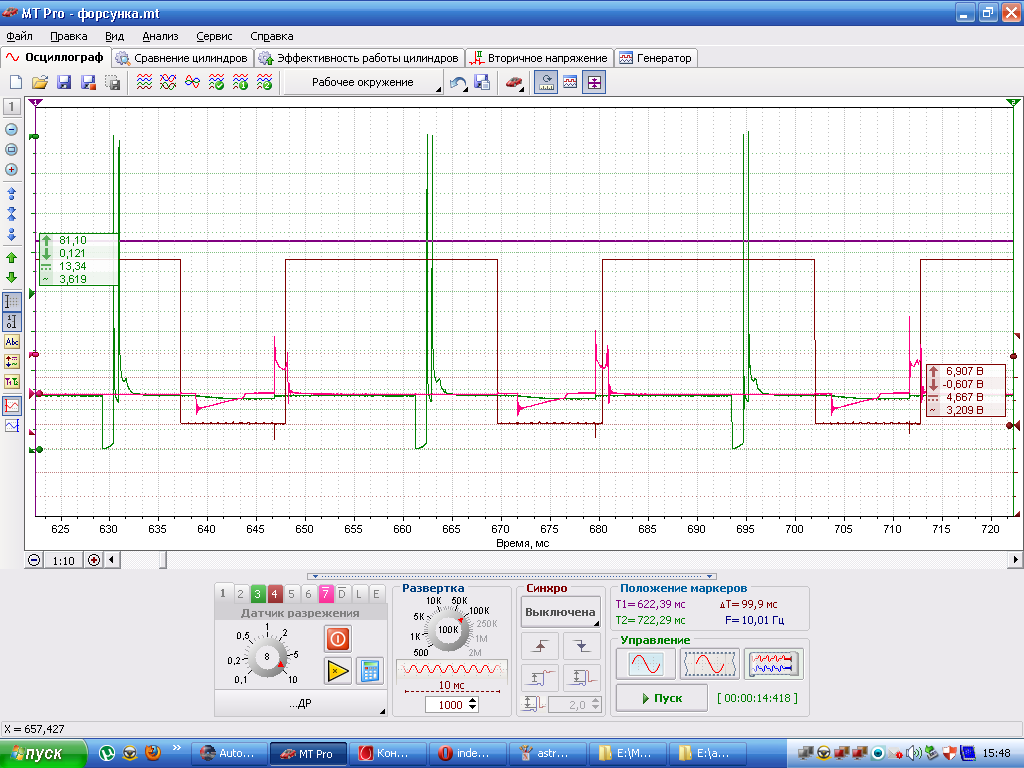
Task: Click the falling edge trigger icon
Action: pos(581,646)
